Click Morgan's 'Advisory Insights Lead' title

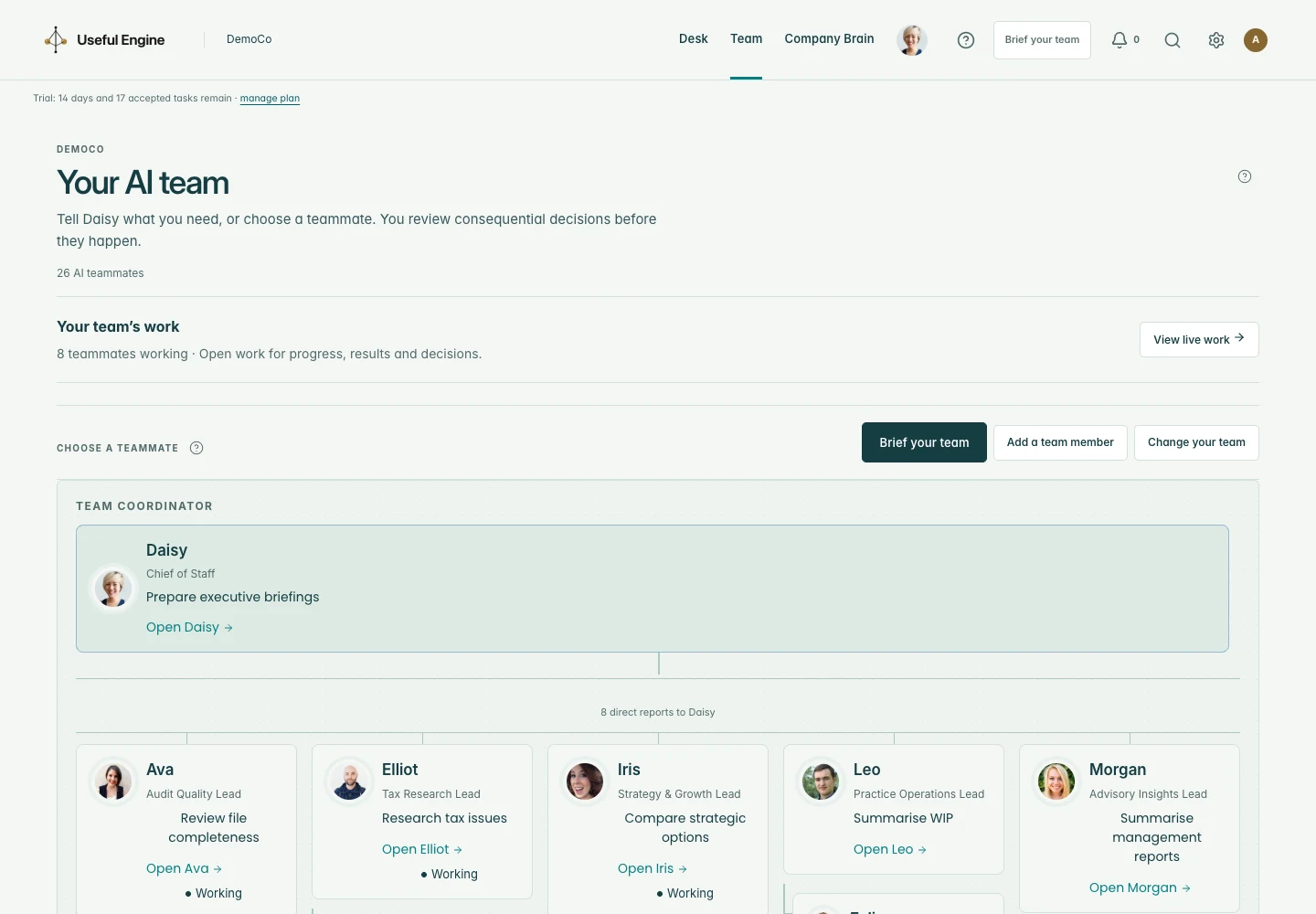click(1148, 794)
